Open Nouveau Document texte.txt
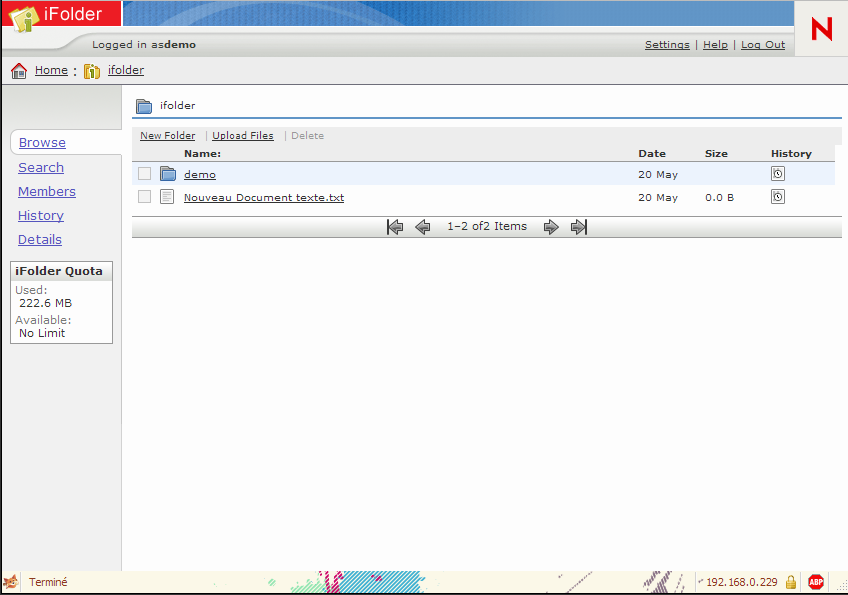This screenshot has height=595, width=848. tap(264, 197)
